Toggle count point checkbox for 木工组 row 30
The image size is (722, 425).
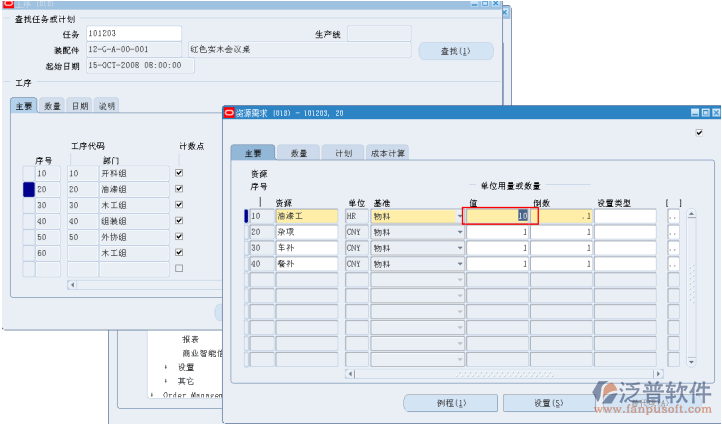179,205
